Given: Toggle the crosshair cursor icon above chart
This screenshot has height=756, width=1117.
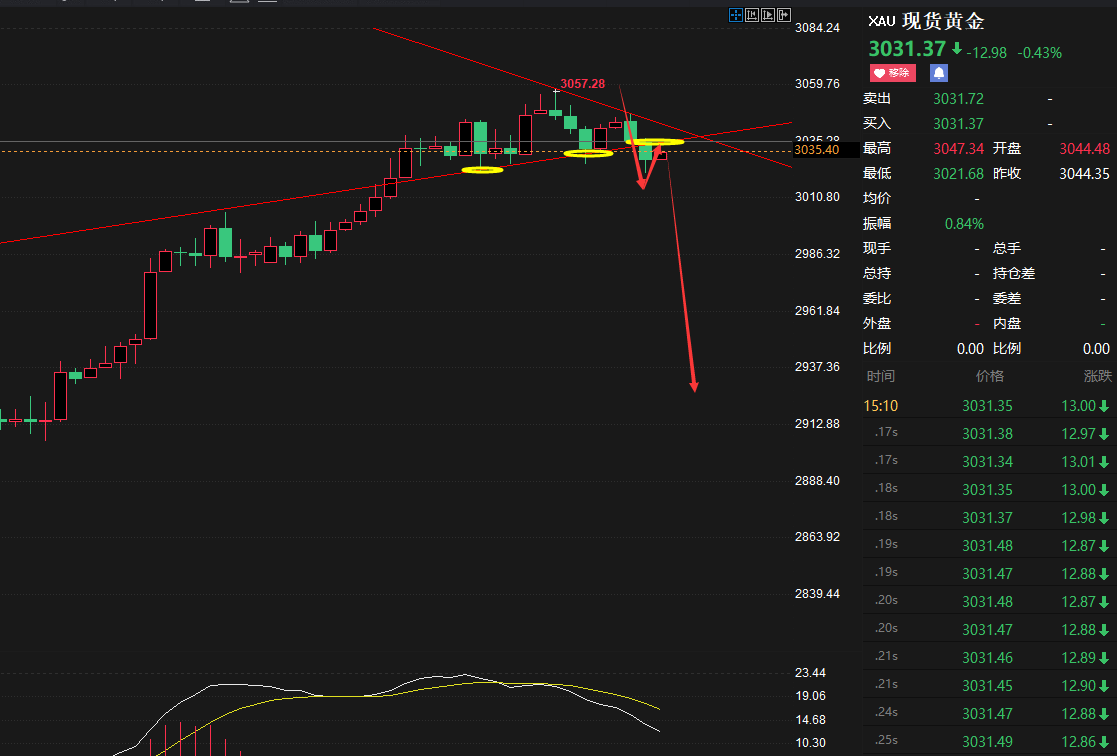Looking at the screenshot, I should (736, 14).
